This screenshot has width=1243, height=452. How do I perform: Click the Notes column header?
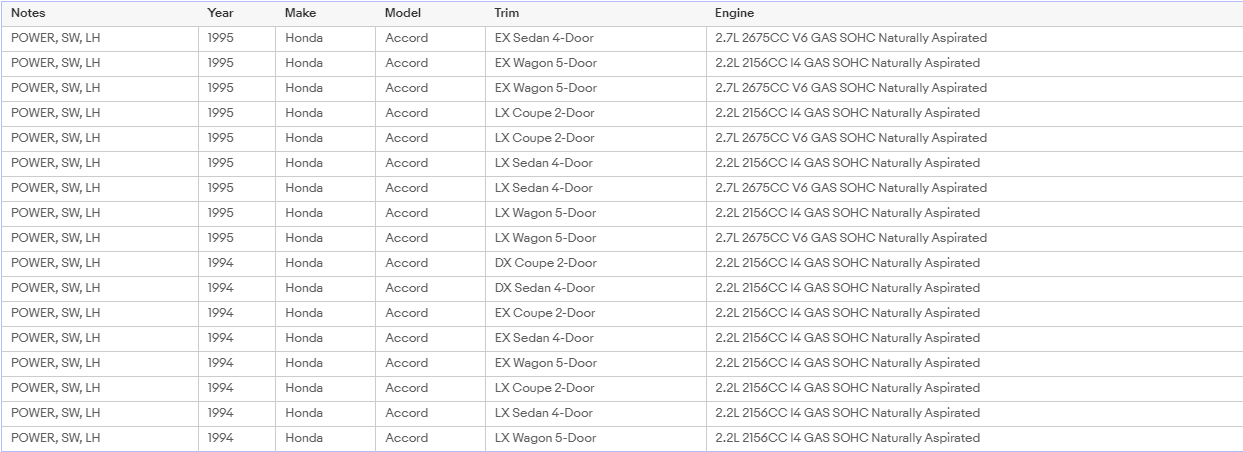pyautogui.click(x=99, y=13)
